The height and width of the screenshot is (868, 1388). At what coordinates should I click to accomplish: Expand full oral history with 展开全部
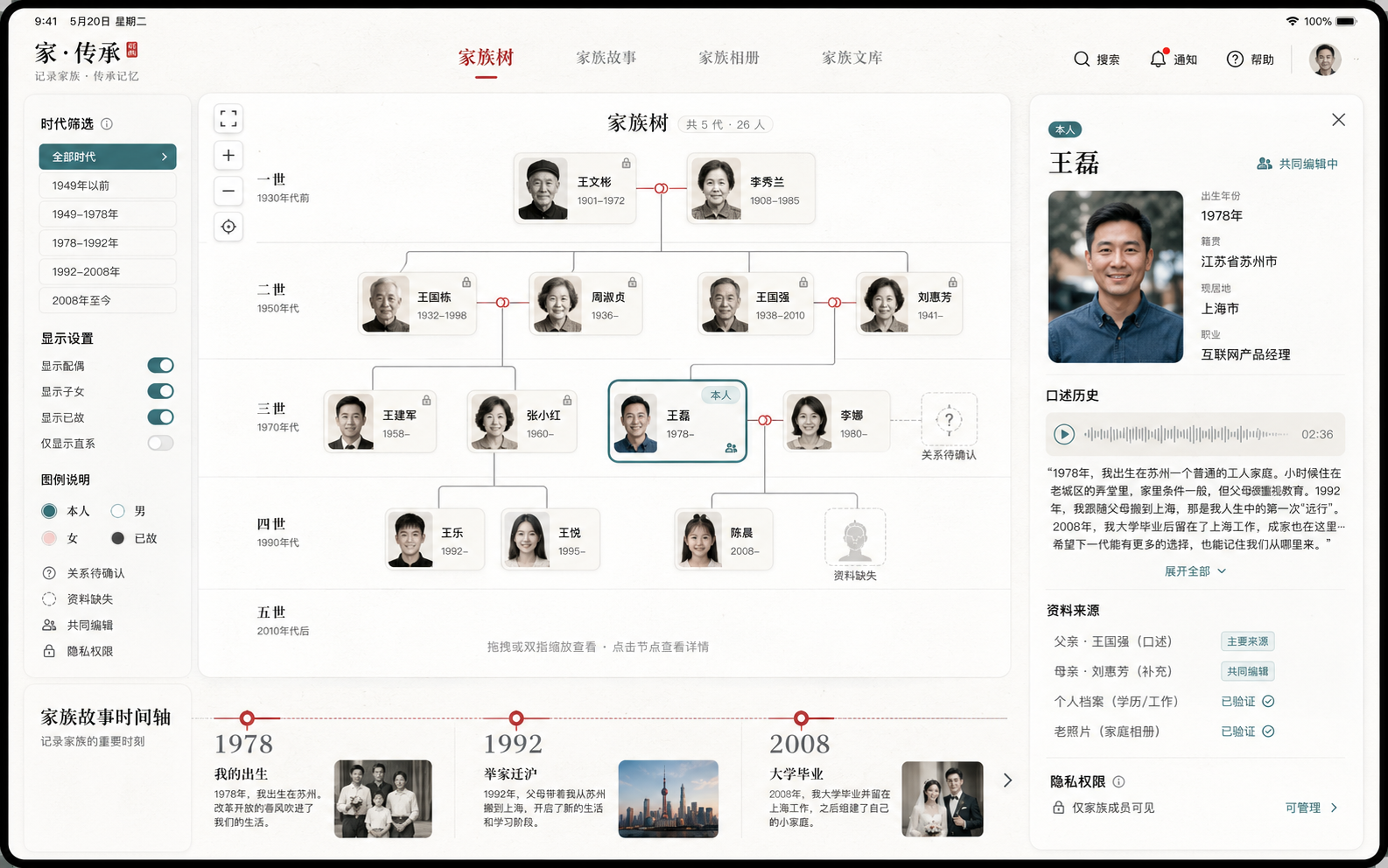pyautogui.click(x=1195, y=571)
